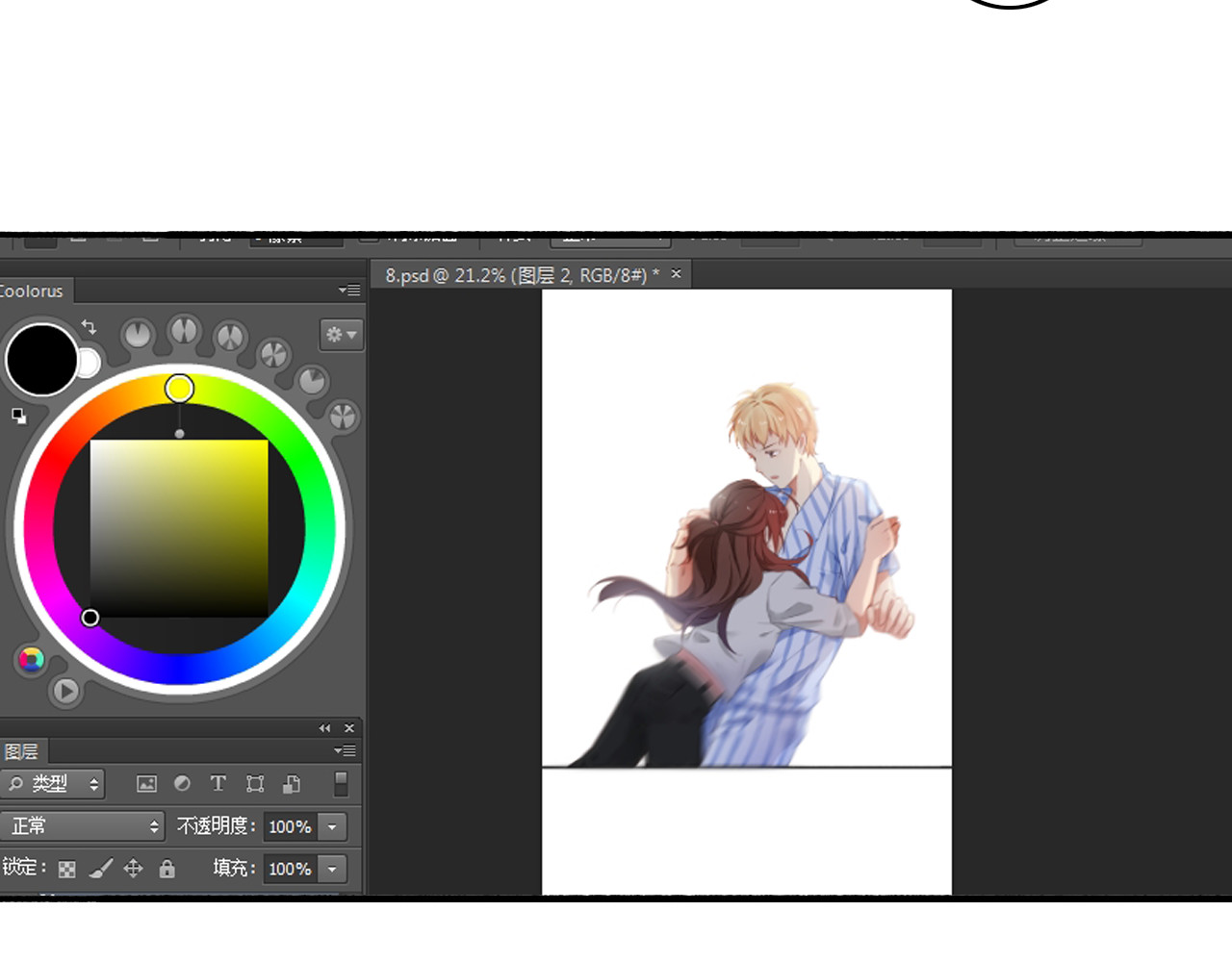Switch to the 图层 panel tab
The height and width of the screenshot is (962, 1232).
[x=21, y=751]
